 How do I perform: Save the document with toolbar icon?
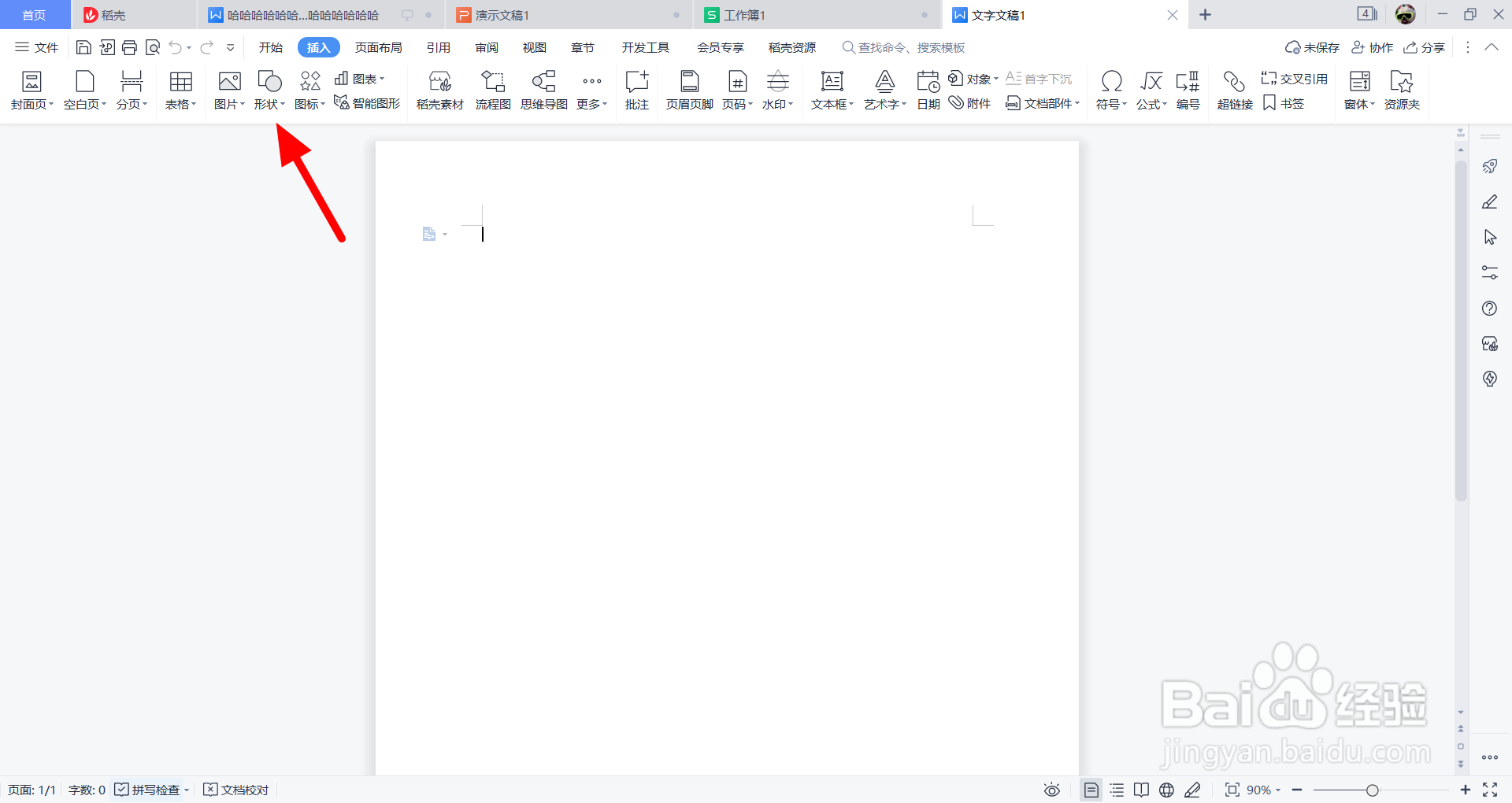coord(83,48)
